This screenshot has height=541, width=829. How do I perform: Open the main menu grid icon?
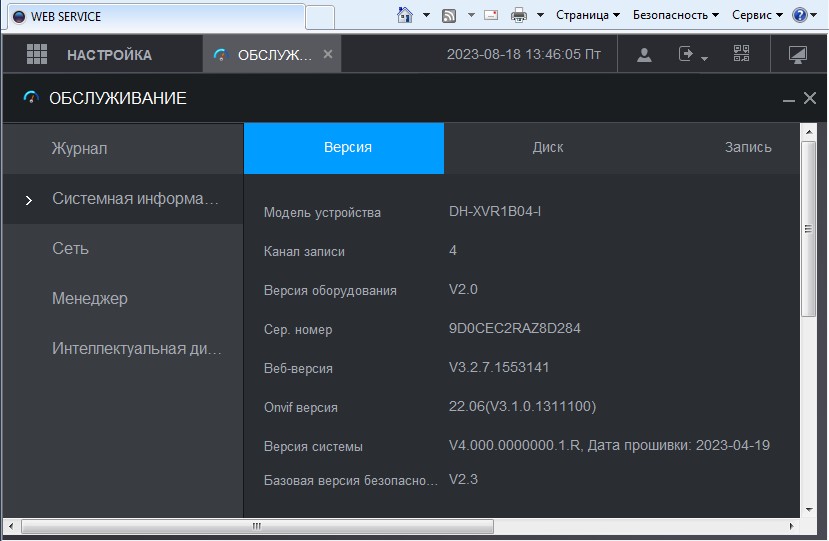[37, 54]
